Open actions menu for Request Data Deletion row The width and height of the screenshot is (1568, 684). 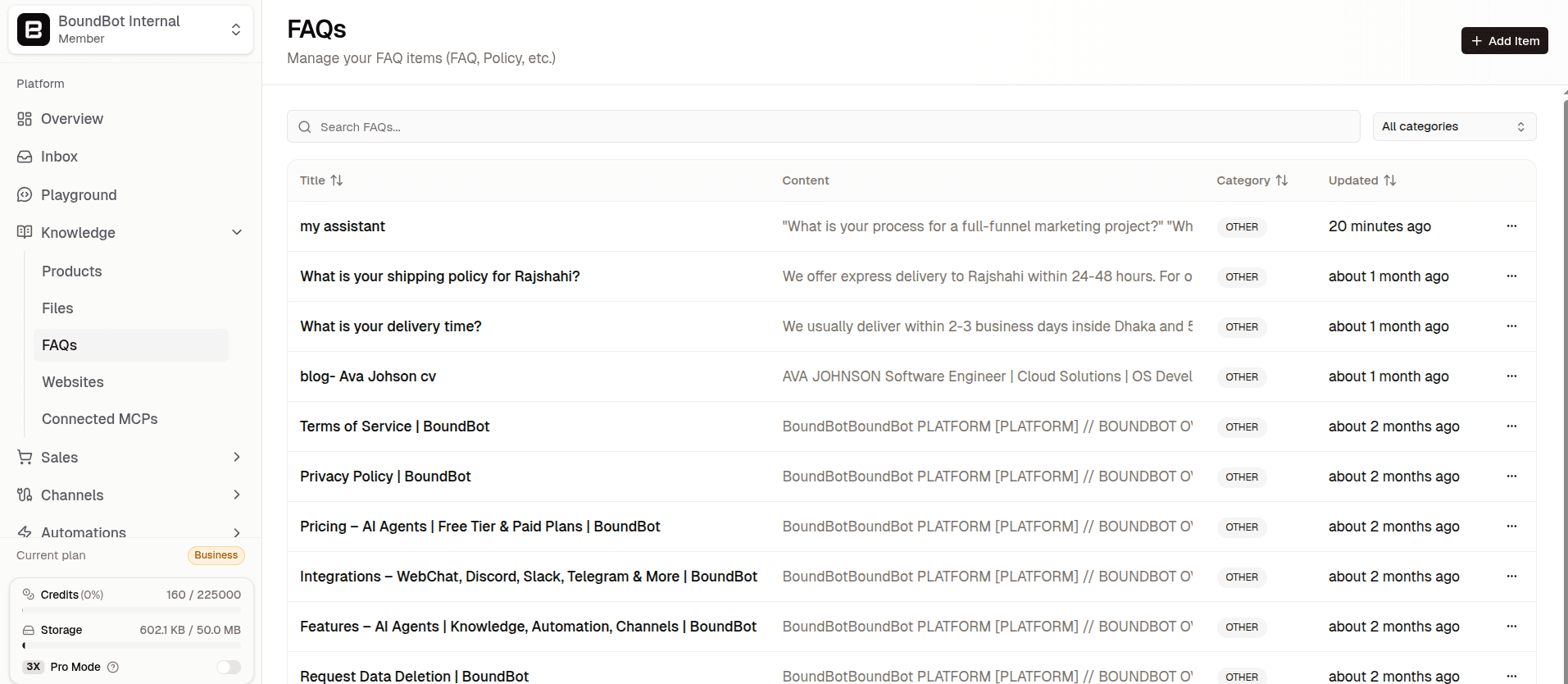coord(1511,676)
